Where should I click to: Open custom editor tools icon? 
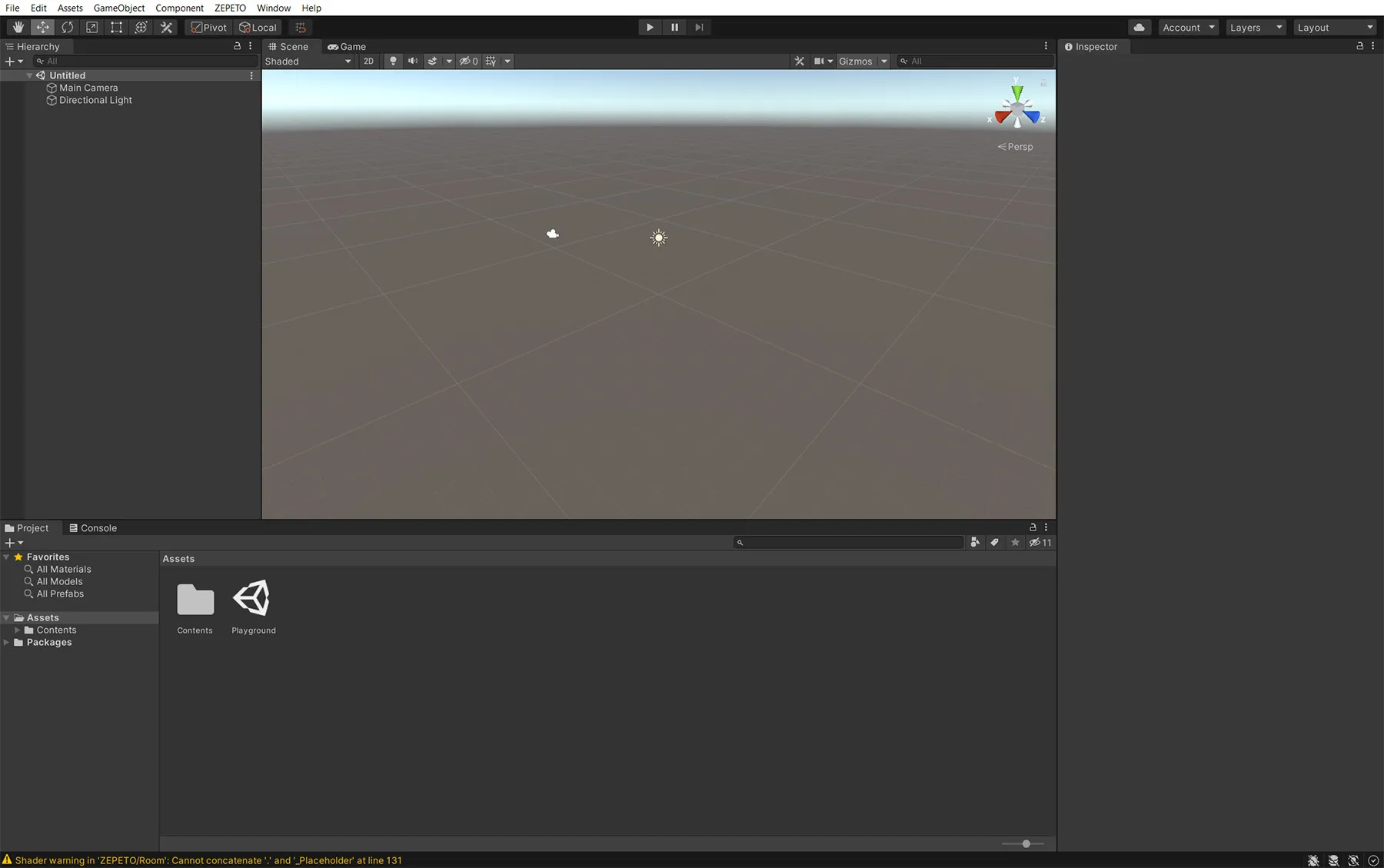click(x=166, y=27)
